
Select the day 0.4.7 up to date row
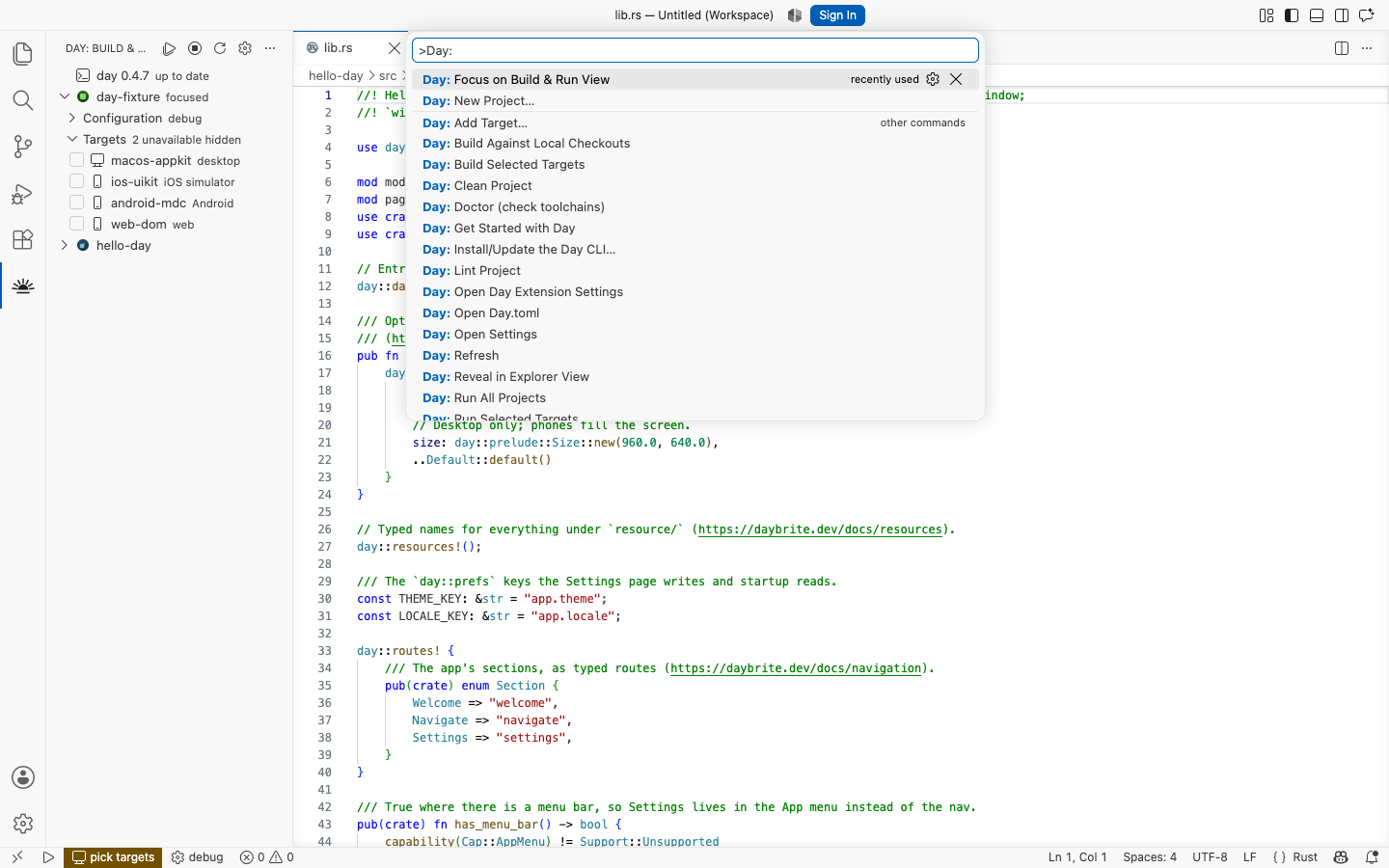[x=170, y=75]
